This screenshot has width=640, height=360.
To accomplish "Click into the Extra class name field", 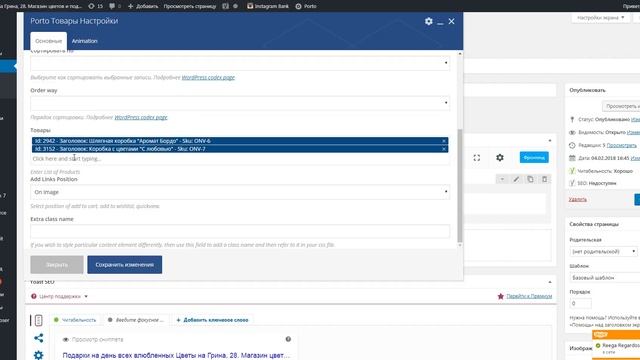I will [240, 231].
